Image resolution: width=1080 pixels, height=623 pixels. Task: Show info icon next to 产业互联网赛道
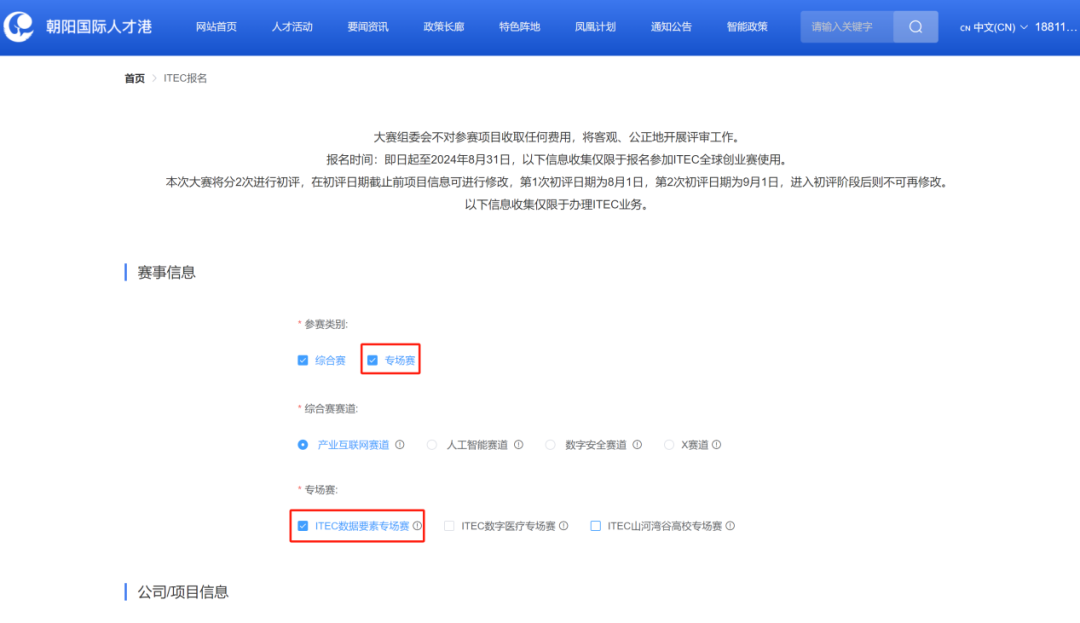click(399, 445)
